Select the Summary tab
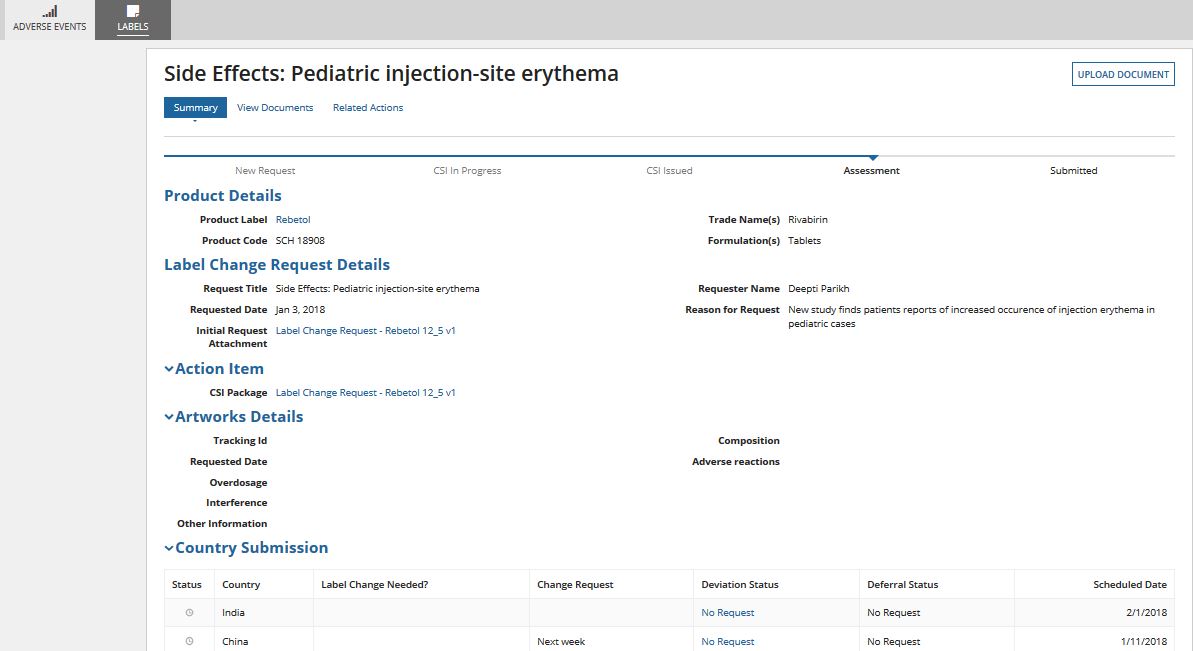 pyautogui.click(x=195, y=108)
